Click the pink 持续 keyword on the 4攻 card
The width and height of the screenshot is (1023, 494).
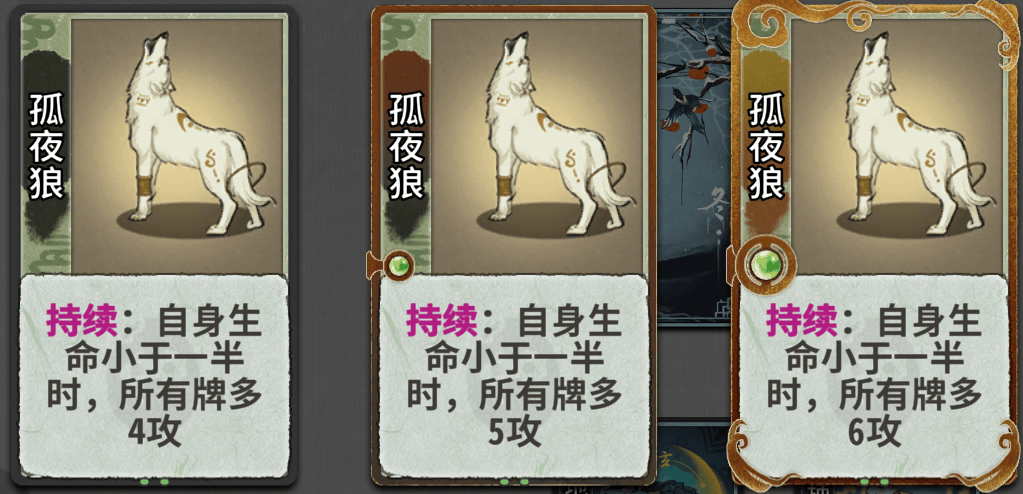(82, 321)
